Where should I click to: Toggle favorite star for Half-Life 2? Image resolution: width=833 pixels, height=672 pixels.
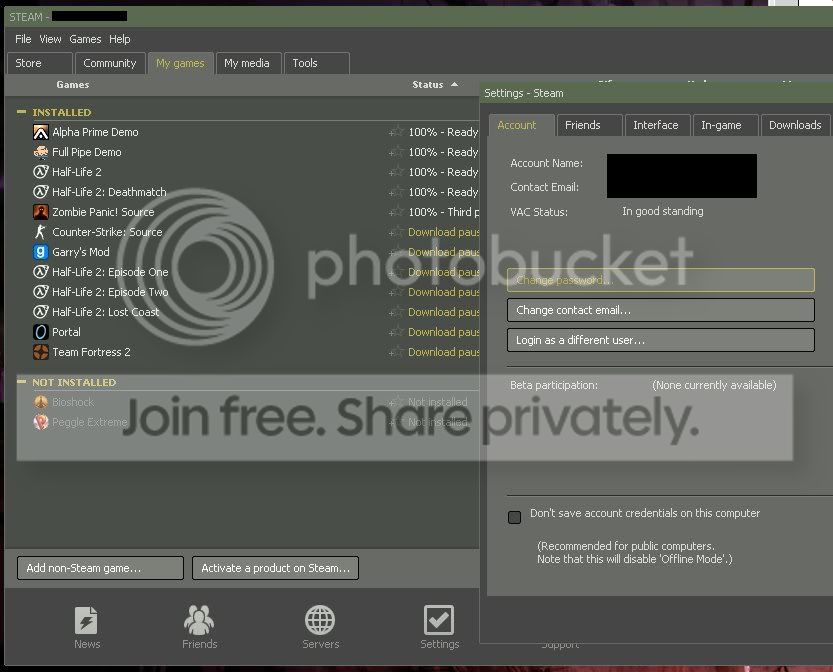pos(396,172)
